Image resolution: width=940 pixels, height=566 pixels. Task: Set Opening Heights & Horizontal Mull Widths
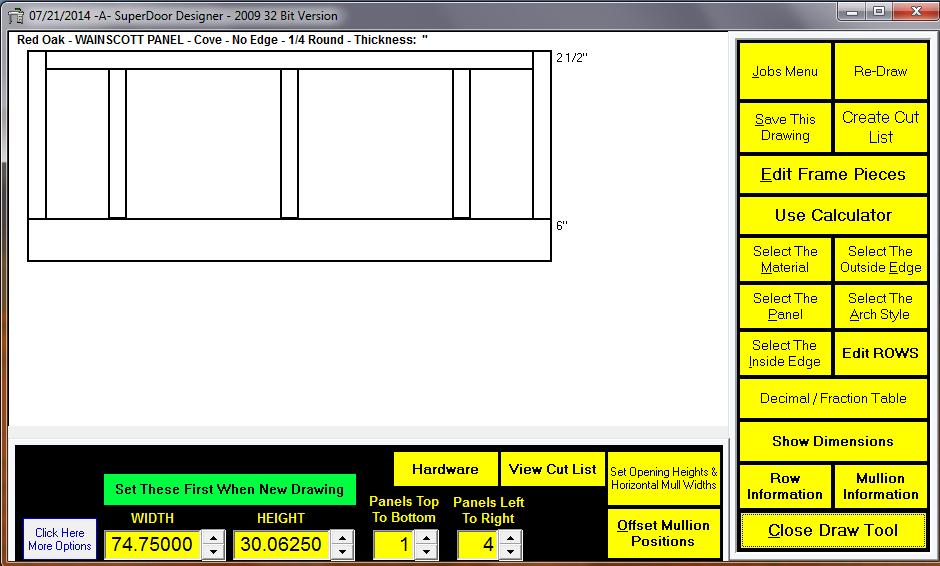(664, 478)
